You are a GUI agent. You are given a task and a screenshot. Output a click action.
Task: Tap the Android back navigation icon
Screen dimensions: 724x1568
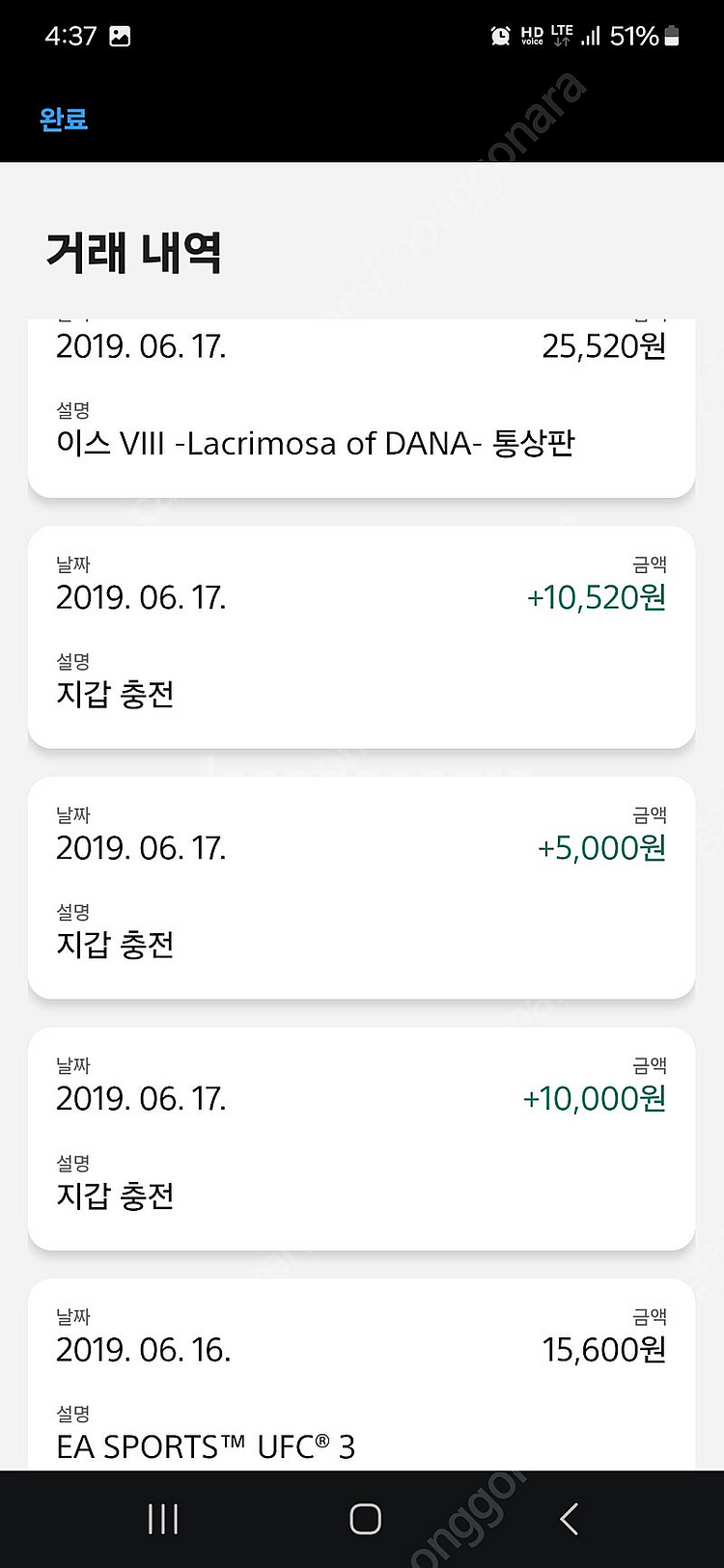click(569, 1519)
